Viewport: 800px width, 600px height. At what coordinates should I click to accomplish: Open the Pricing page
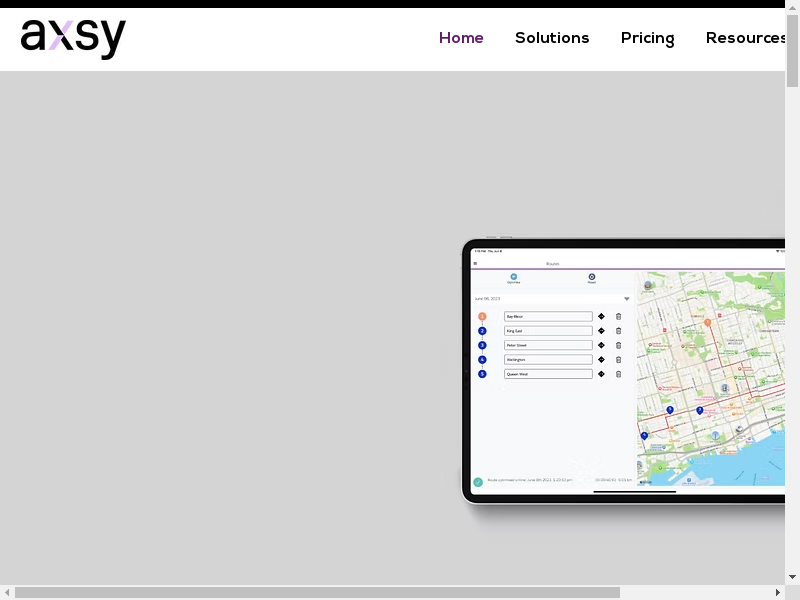(x=647, y=38)
